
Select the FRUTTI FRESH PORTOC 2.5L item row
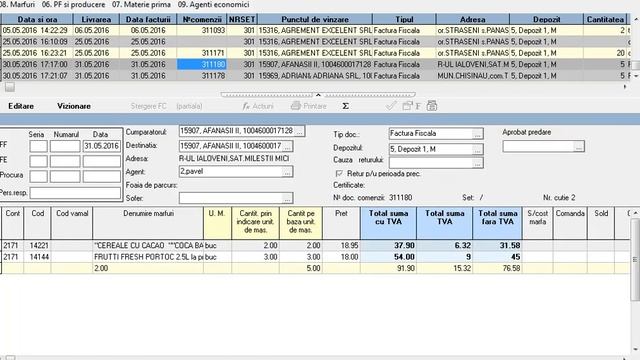click(314, 257)
